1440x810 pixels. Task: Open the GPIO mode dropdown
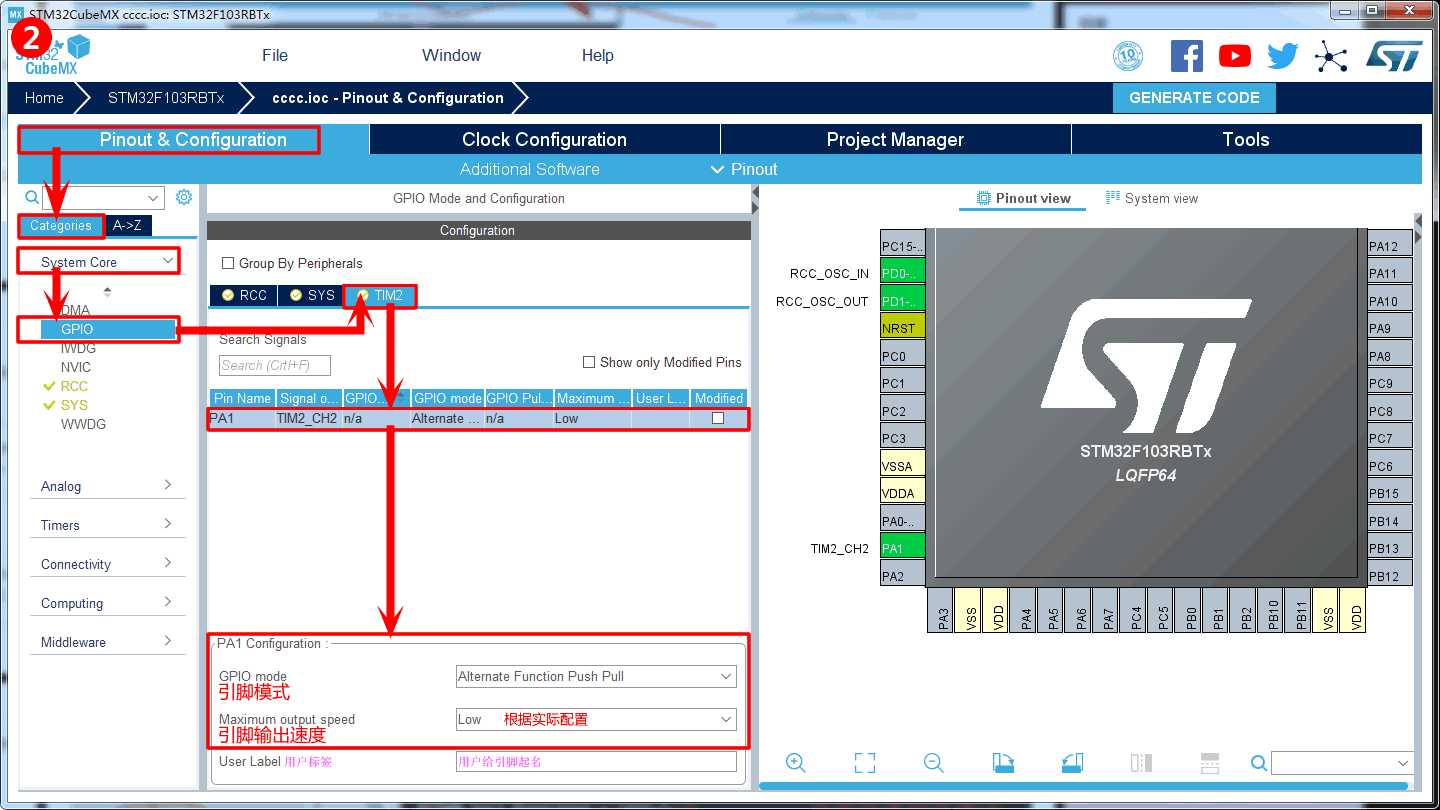tap(596, 677)
